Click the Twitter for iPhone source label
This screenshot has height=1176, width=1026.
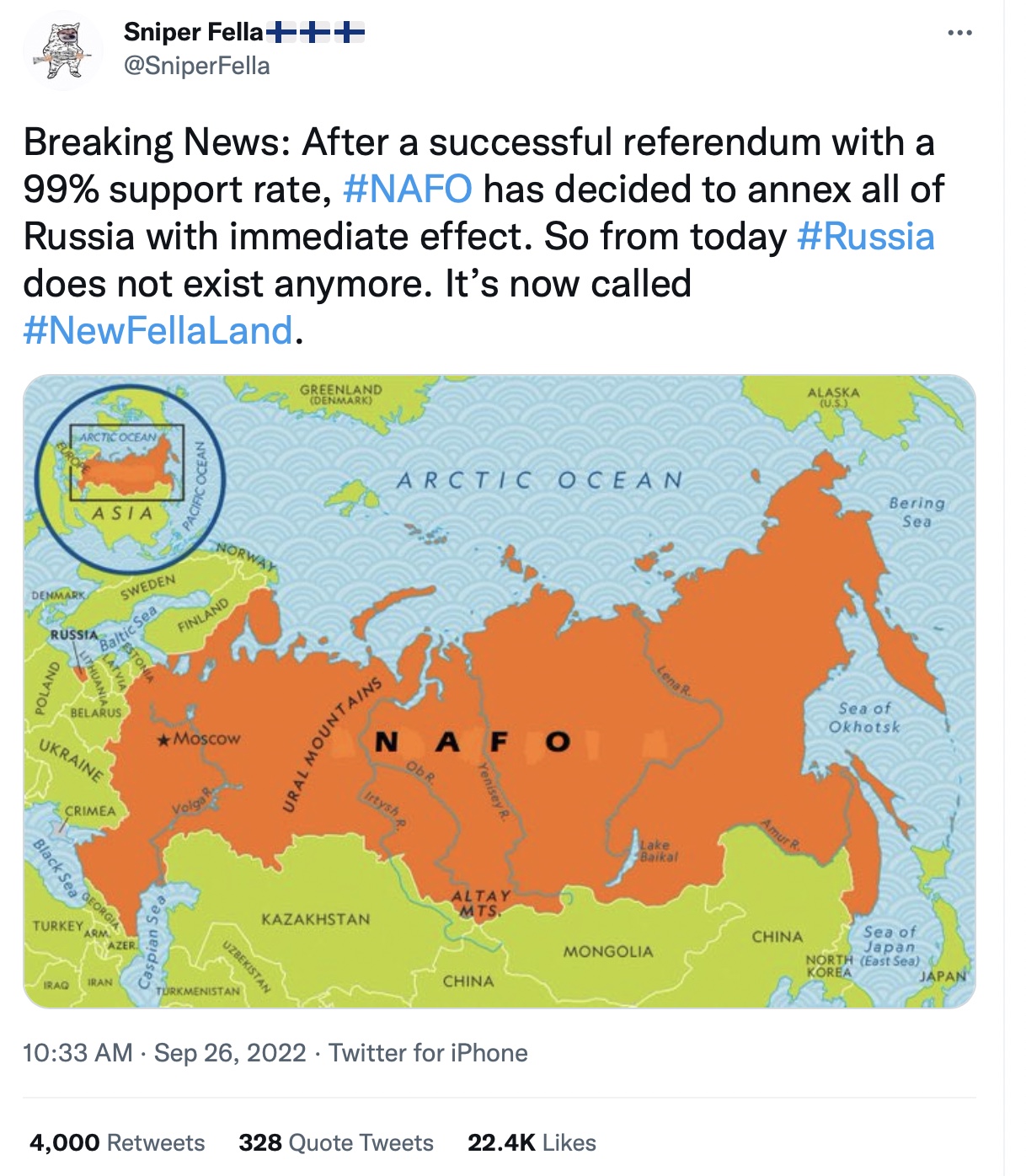point(428,1053)
